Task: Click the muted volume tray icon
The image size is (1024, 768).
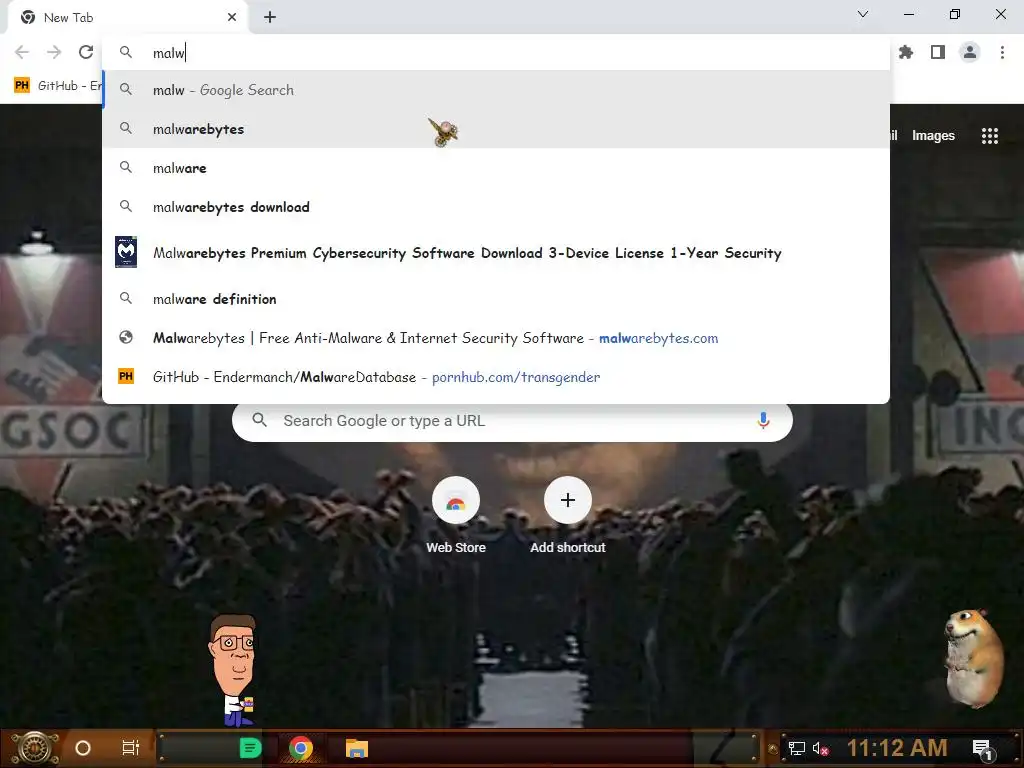Action: point(820,748)
